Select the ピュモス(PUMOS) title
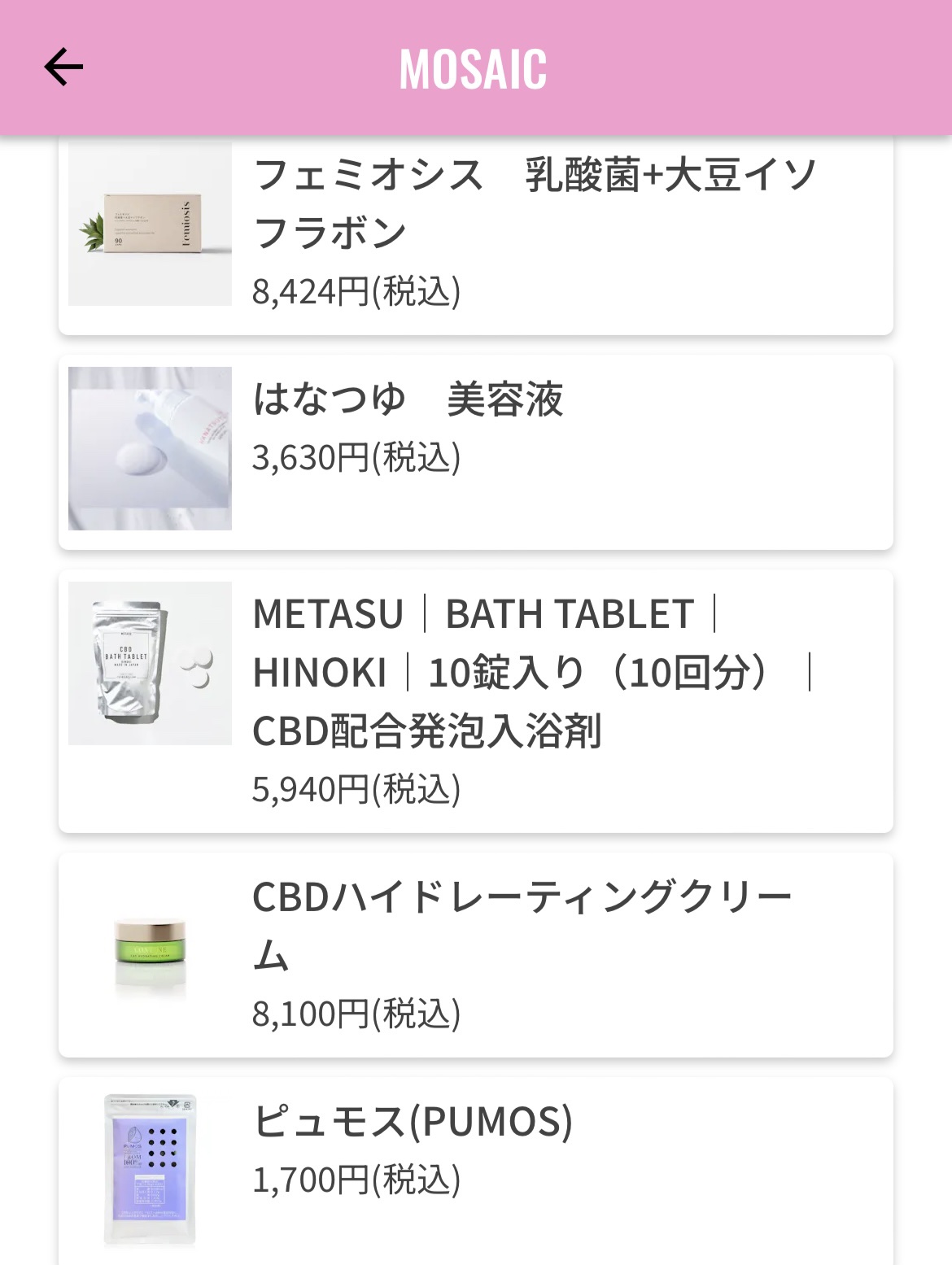The image size is (952, 1265). coord(413,1121)
